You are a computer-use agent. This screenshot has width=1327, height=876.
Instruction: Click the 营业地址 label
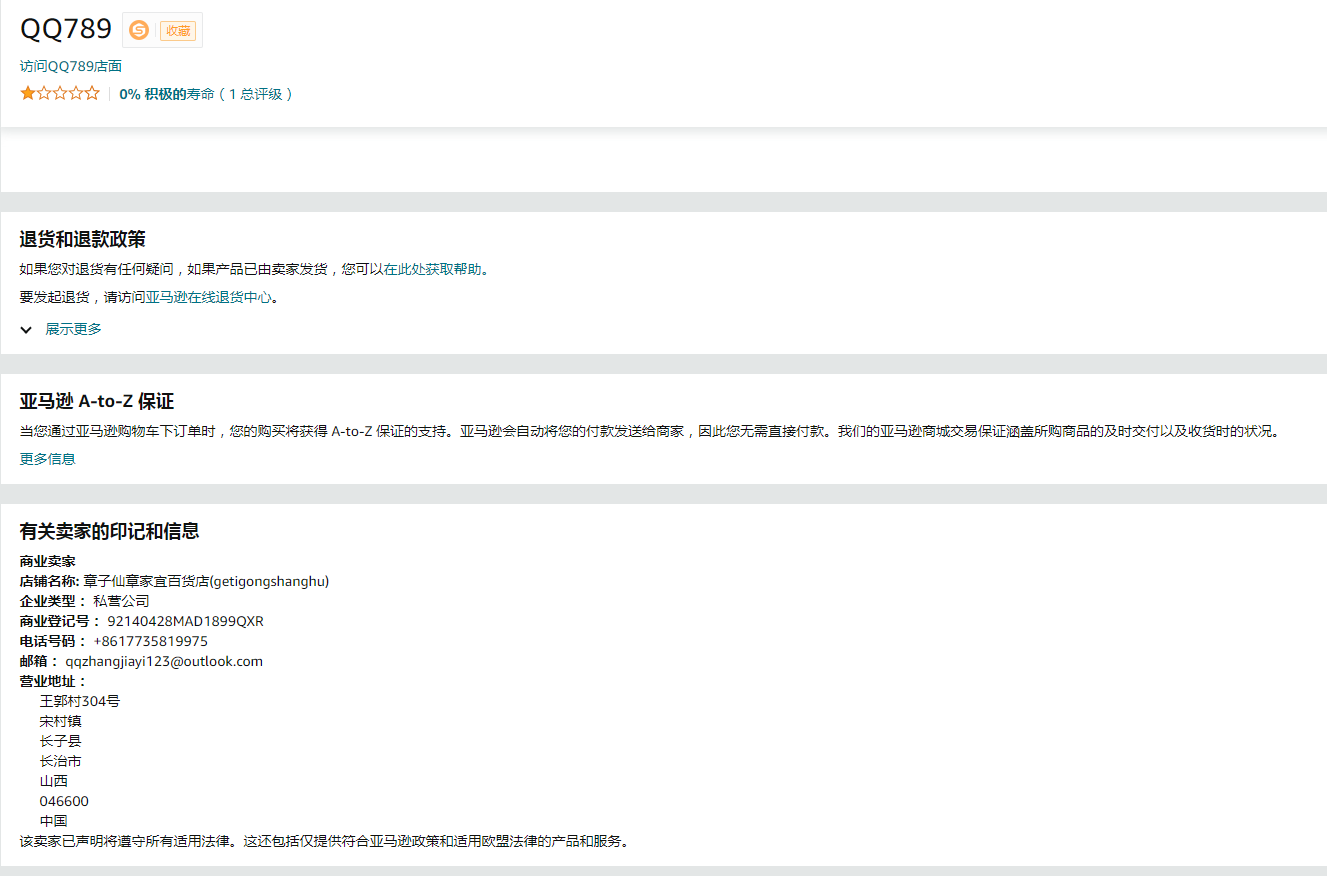(x=54, y=681)
